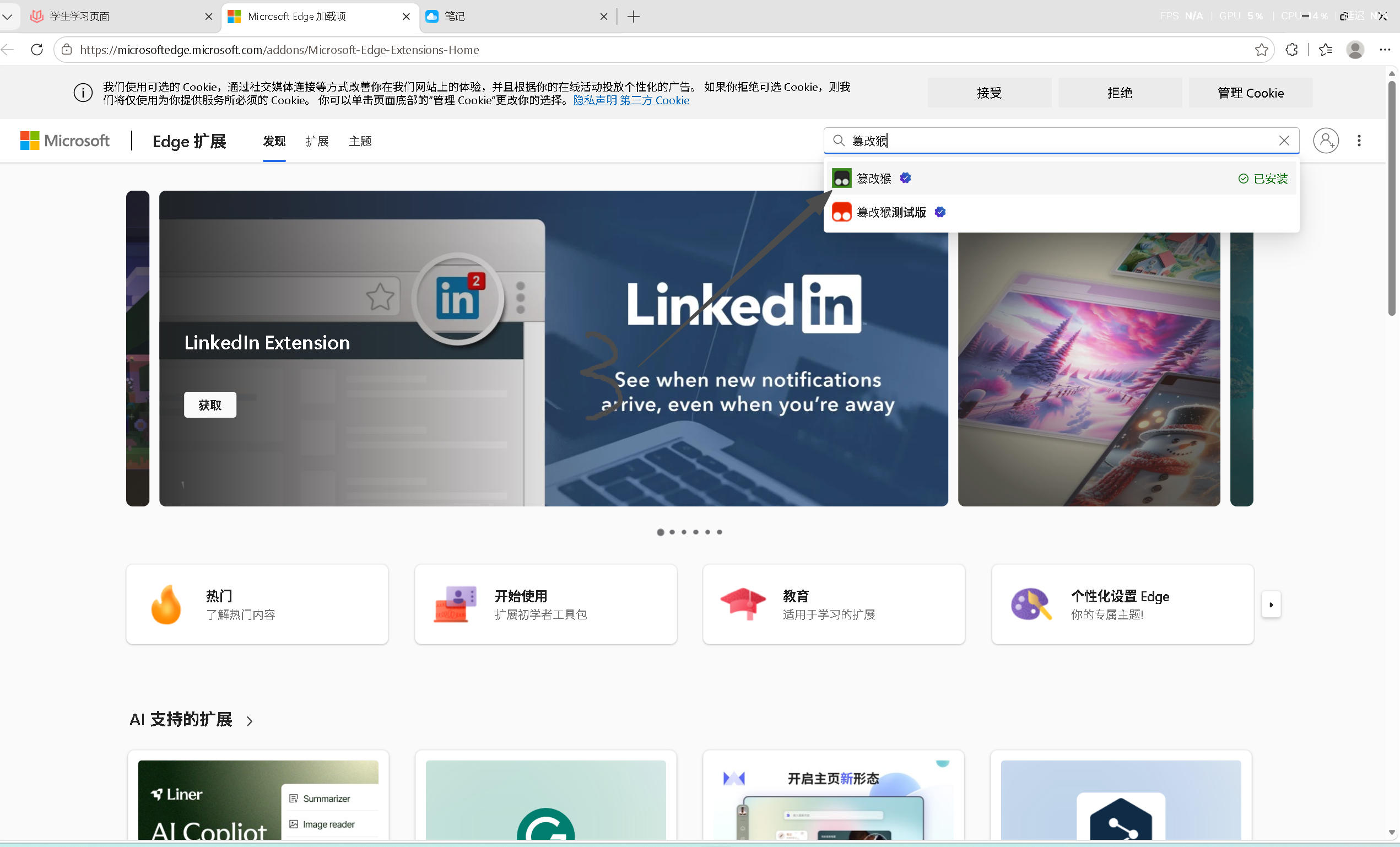Viewport: 1400px width, 847px height.
Task: Select the 发现 navigation tab
Action: [x=274, y=141]
